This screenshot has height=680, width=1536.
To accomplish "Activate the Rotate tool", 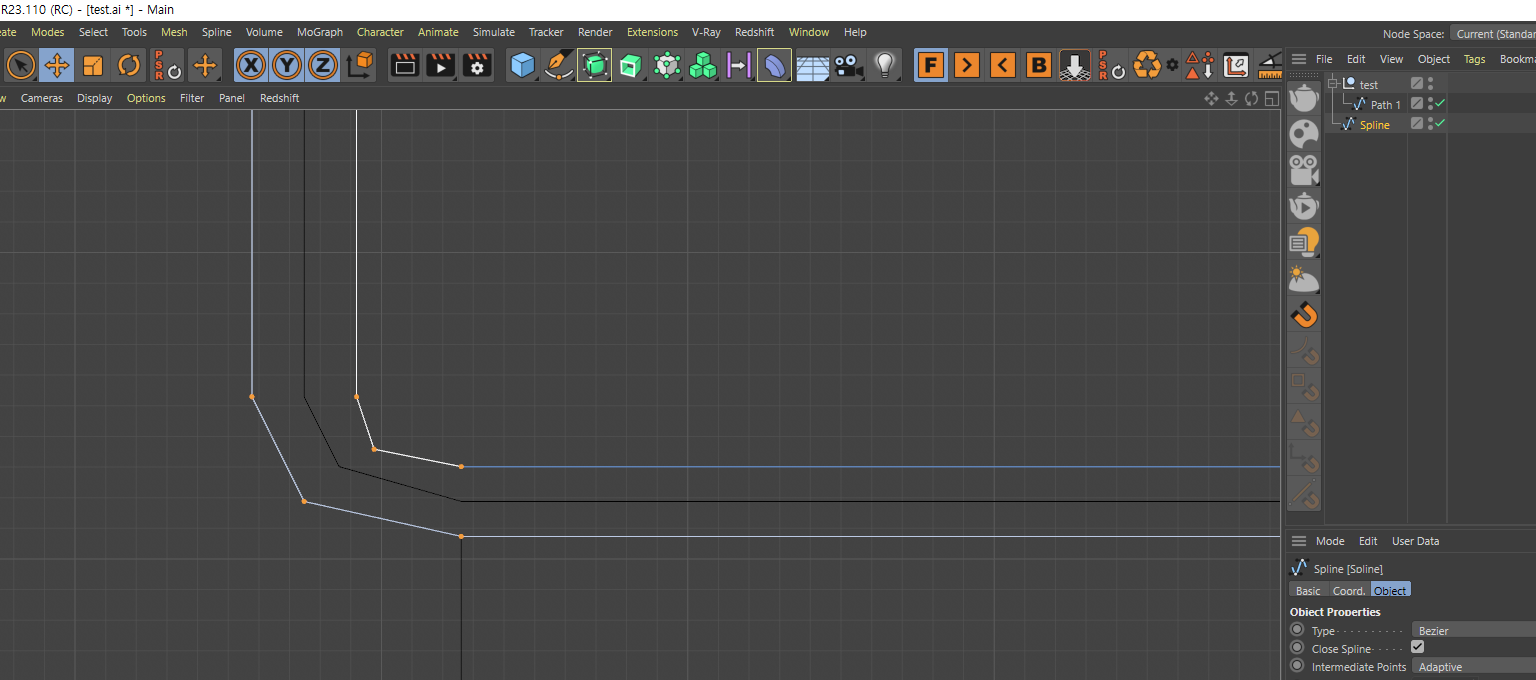I will pos(129,66).
